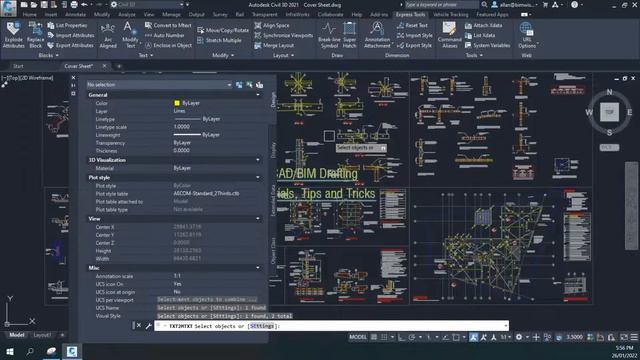The width and height of the screenshot is (640, 360).
Task: Toggle annotation objects visibility in status bar
Action: pos(473,337)
